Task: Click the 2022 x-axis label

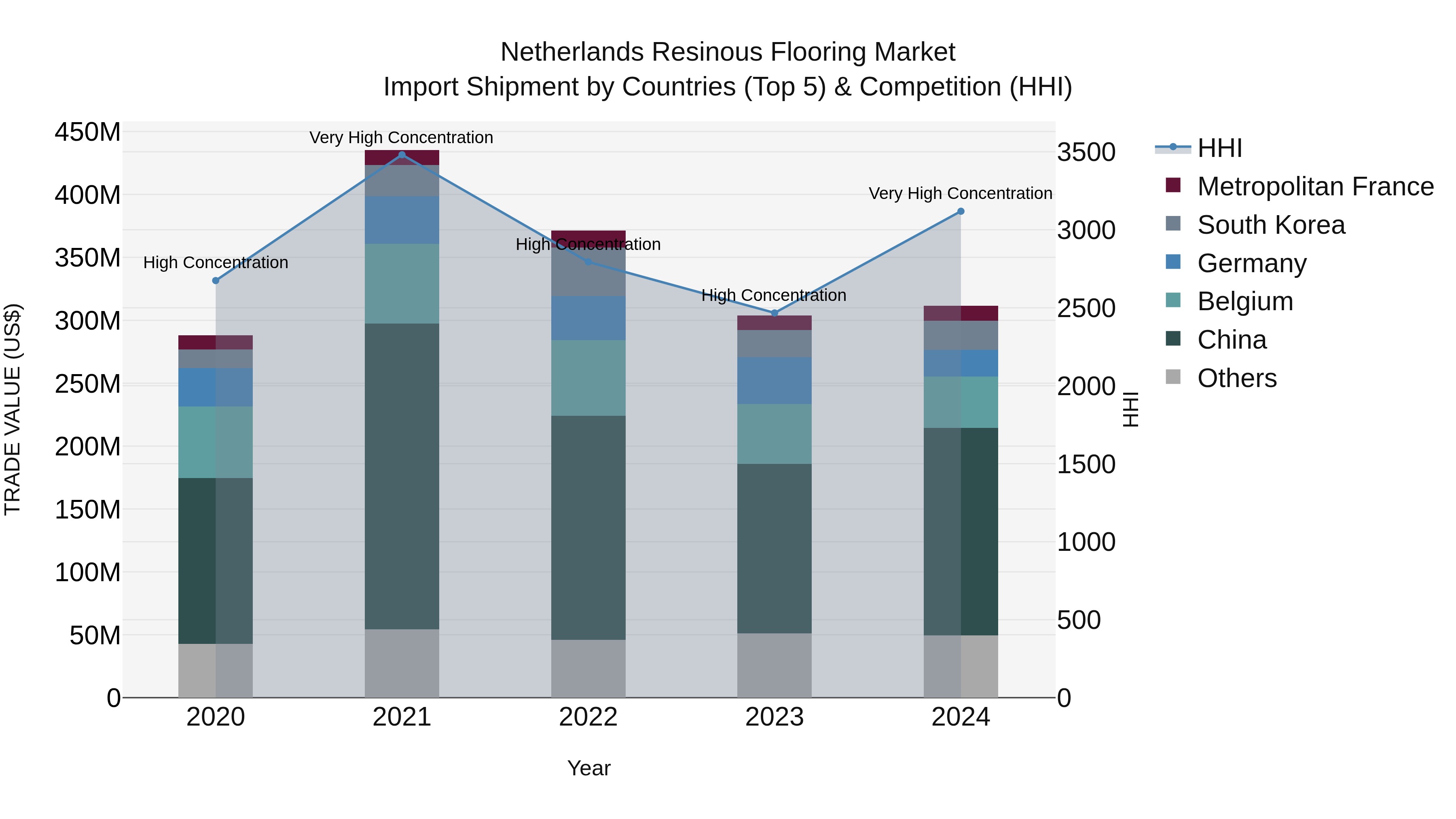Action: click(588, 717)
